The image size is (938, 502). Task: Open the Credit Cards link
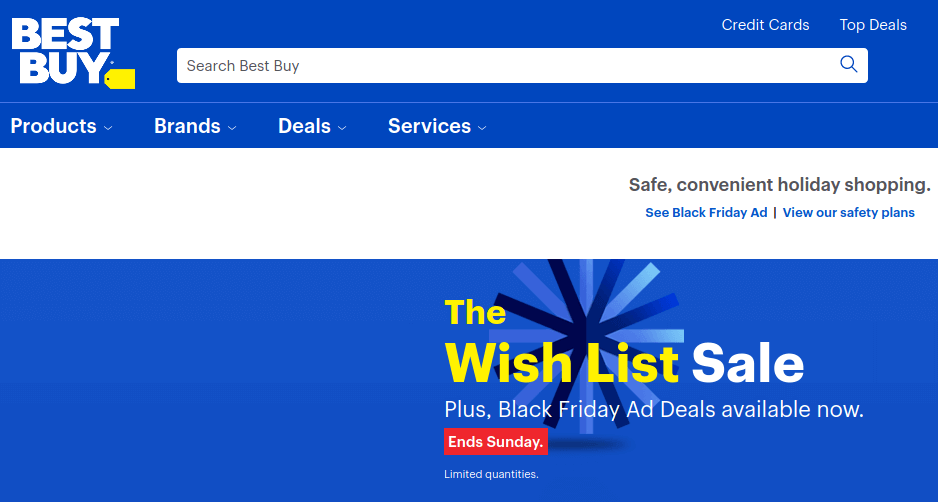tap(765, 25)
